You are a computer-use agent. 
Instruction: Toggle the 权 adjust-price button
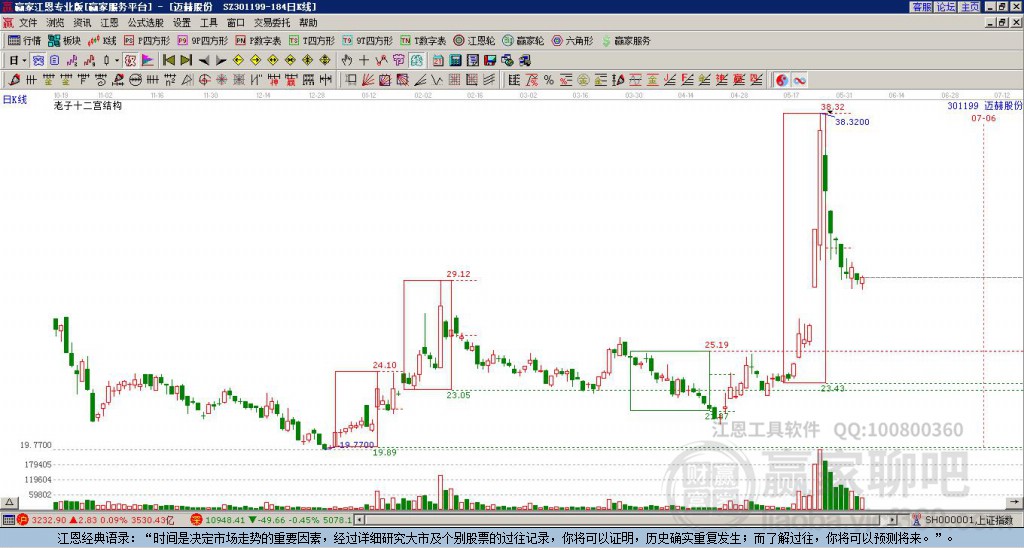point(130,61)
